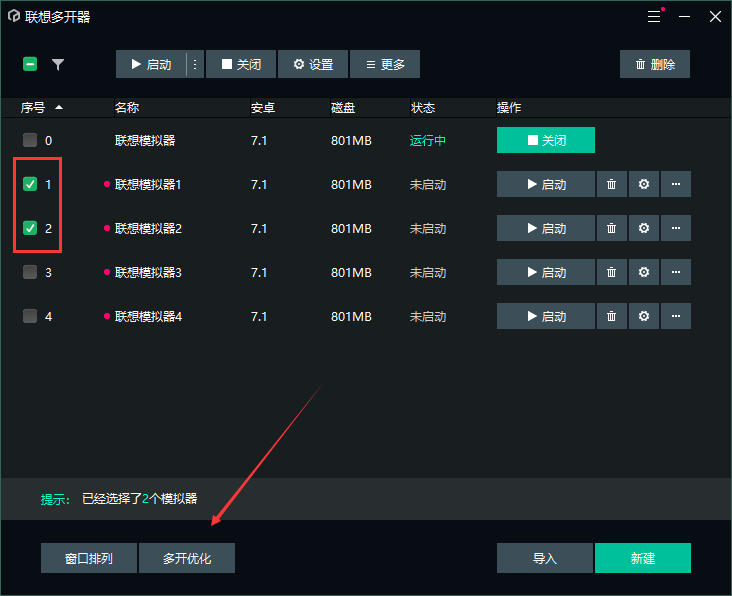Screen dimensions: 732x596
Task: Show more options for 联想模拟器3
Action: pos(676,272)
